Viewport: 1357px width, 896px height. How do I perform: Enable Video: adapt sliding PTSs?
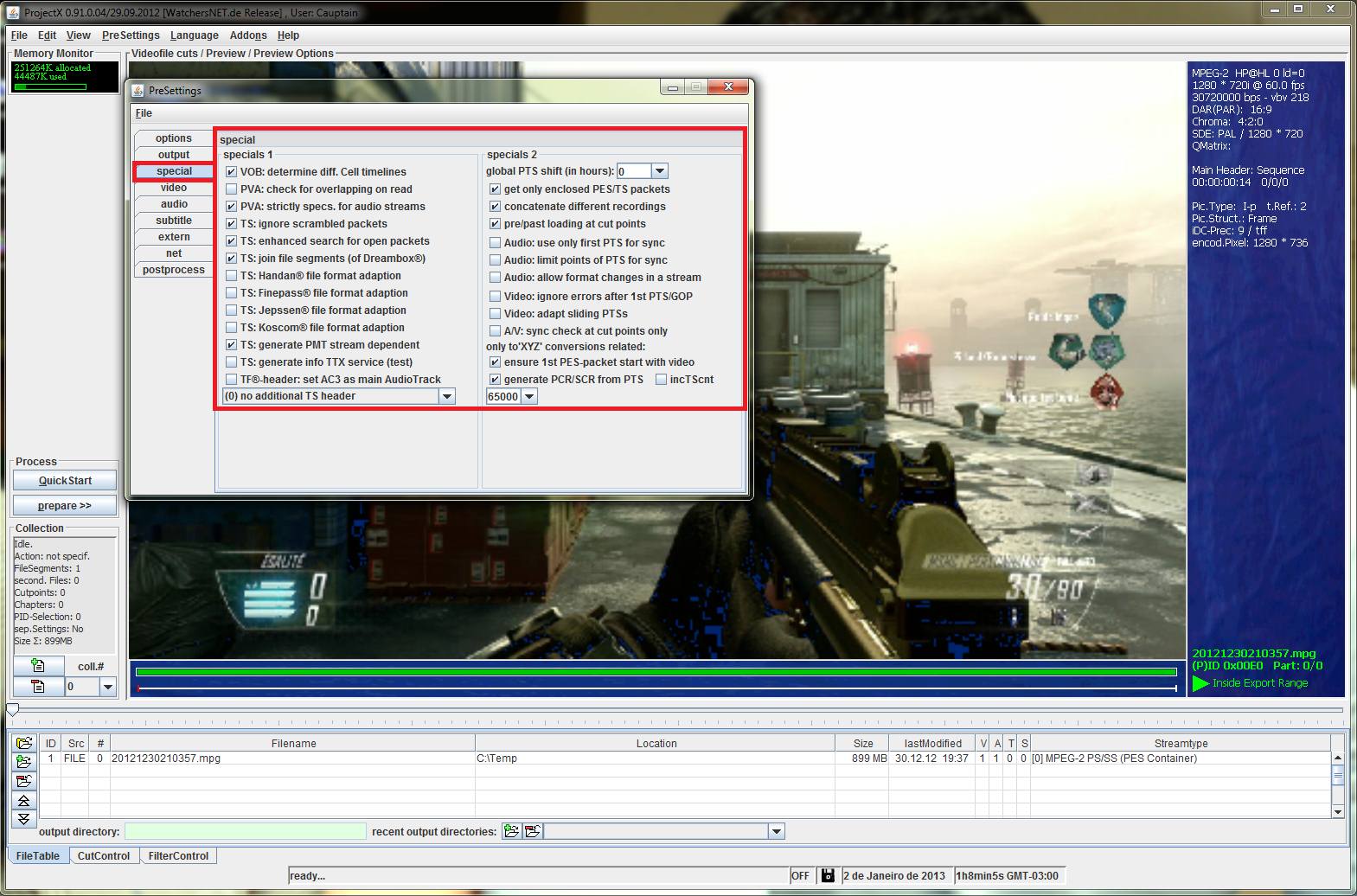tap(495, 314)
